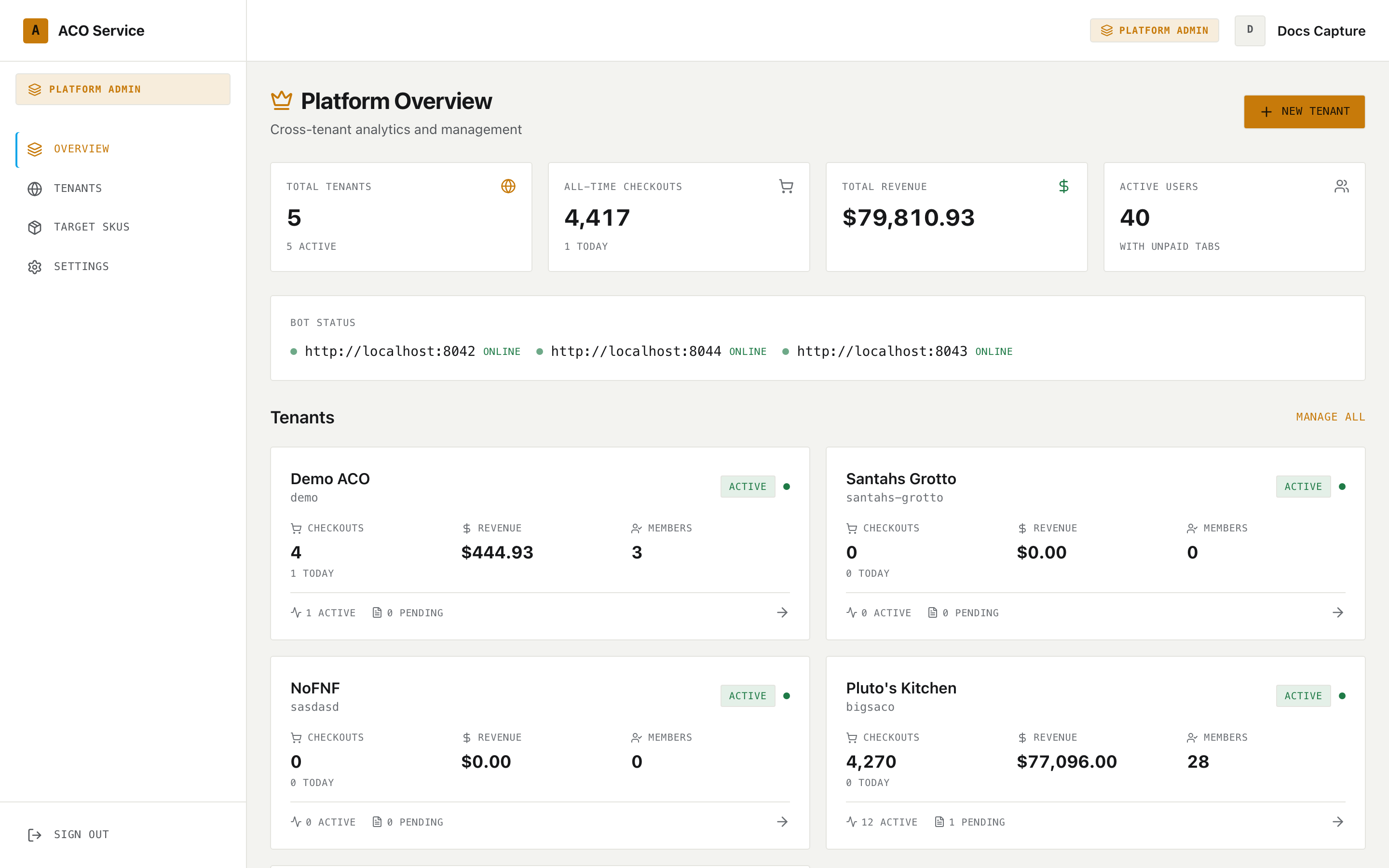Click the Demo ACO tenant title

(x=330, y=479)
